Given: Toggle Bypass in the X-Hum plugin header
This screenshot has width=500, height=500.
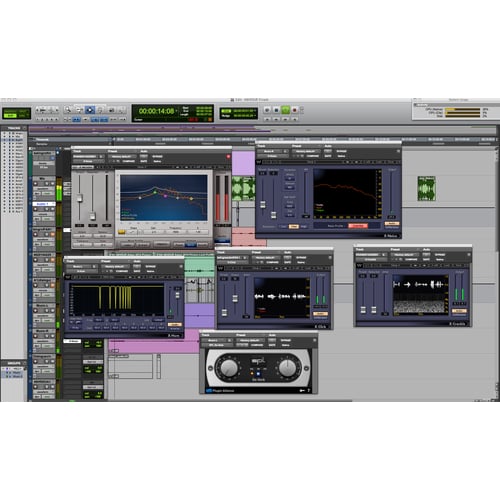Looking at the screenshot, I should [x=151, y=266].
